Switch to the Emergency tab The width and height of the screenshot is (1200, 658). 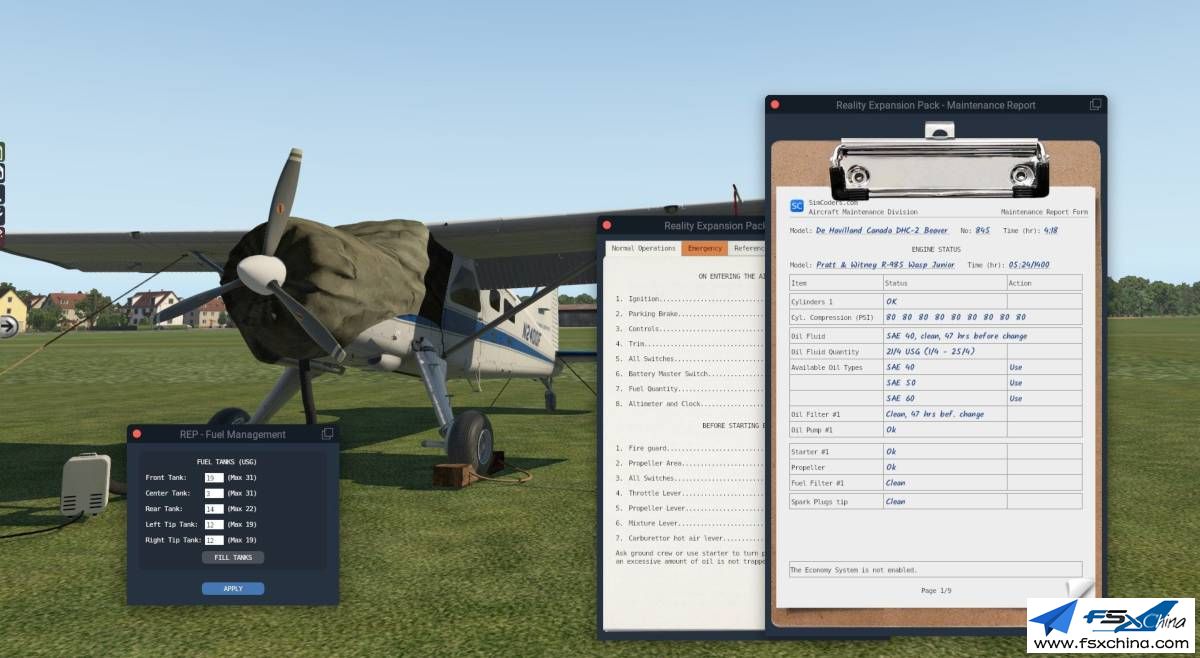click(705, 248)
